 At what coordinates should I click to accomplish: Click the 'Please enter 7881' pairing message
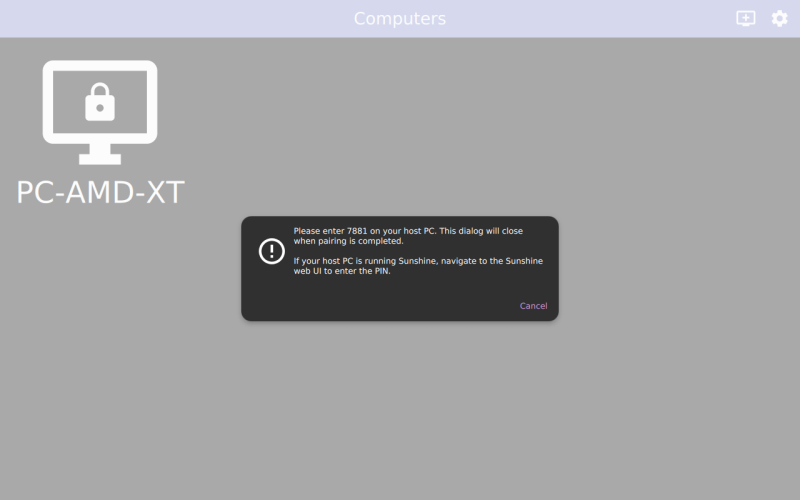coord(408,236)
